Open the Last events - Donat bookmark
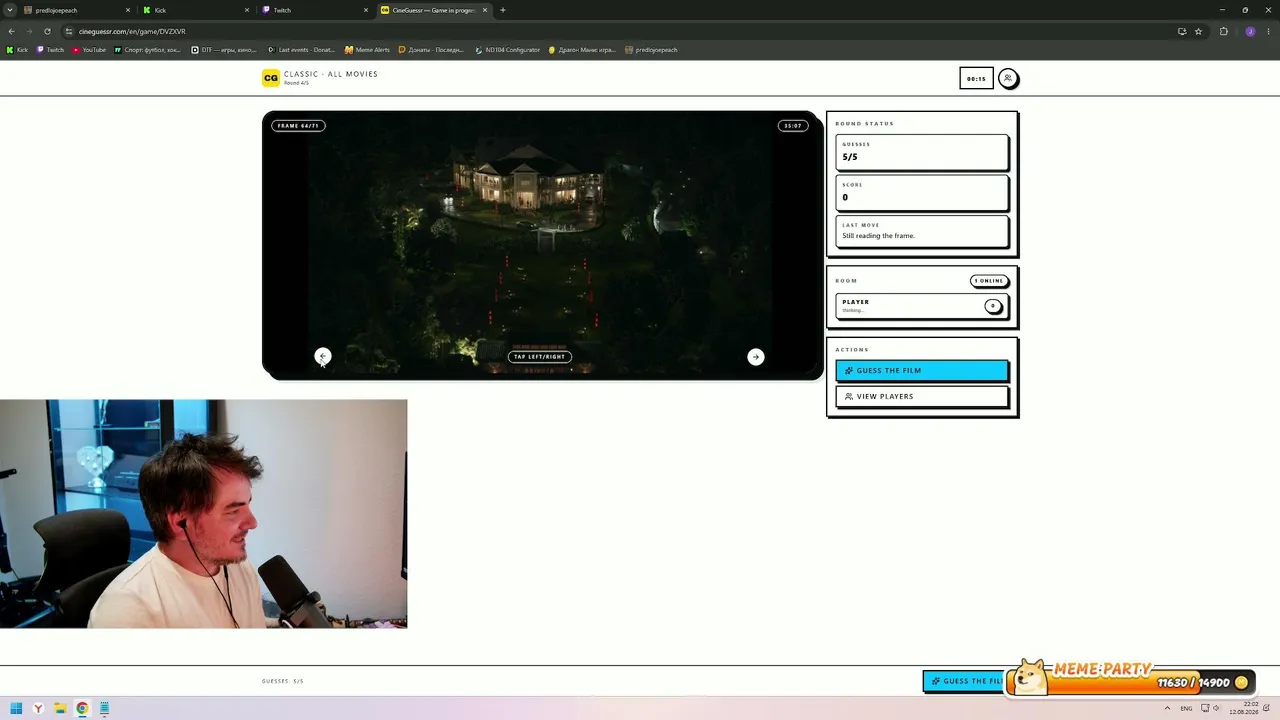 [x=302, y=50]
